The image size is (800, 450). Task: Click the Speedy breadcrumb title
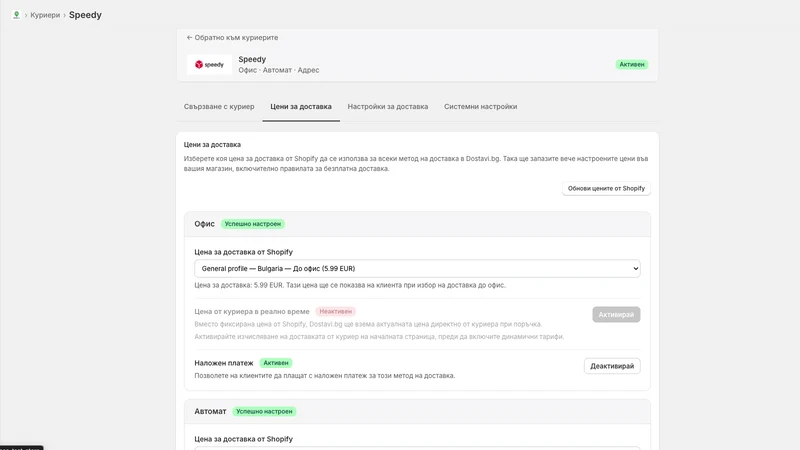click(x=85, y=15)
